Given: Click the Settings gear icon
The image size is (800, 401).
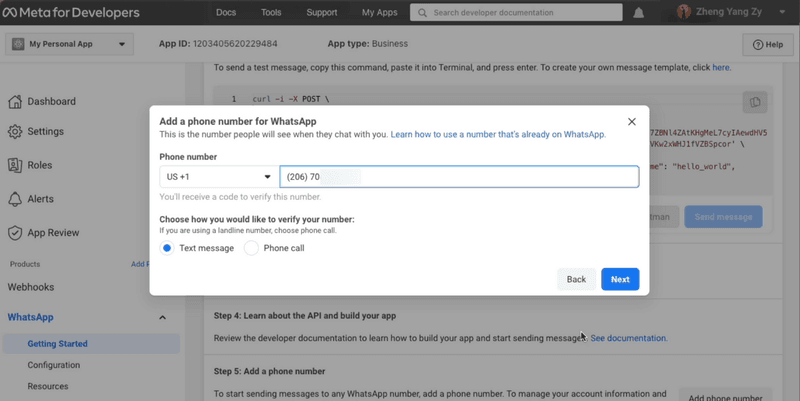Looking at the screenshot, I should click(15, 132).
